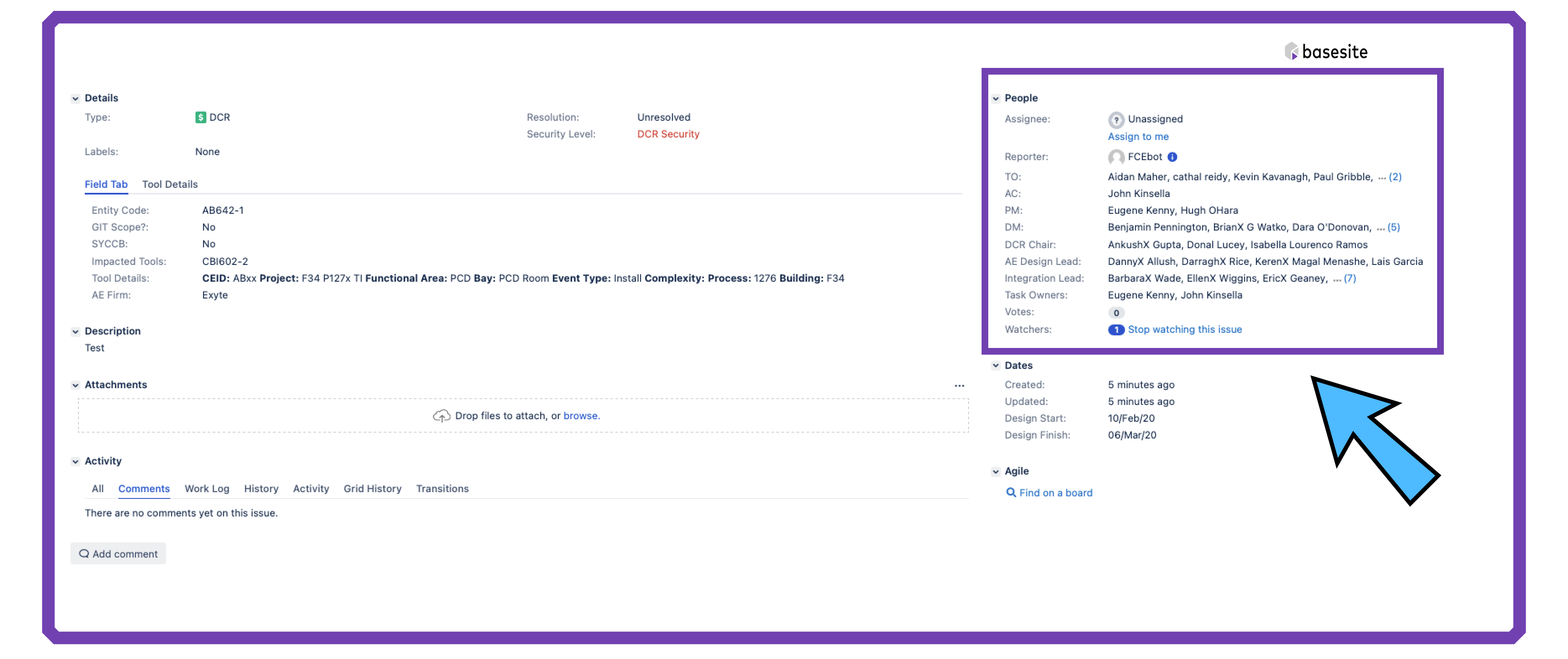1568x659 pixels.
Task: Click the FCEbot reporter avatar icon
Action: [1116, 157]
